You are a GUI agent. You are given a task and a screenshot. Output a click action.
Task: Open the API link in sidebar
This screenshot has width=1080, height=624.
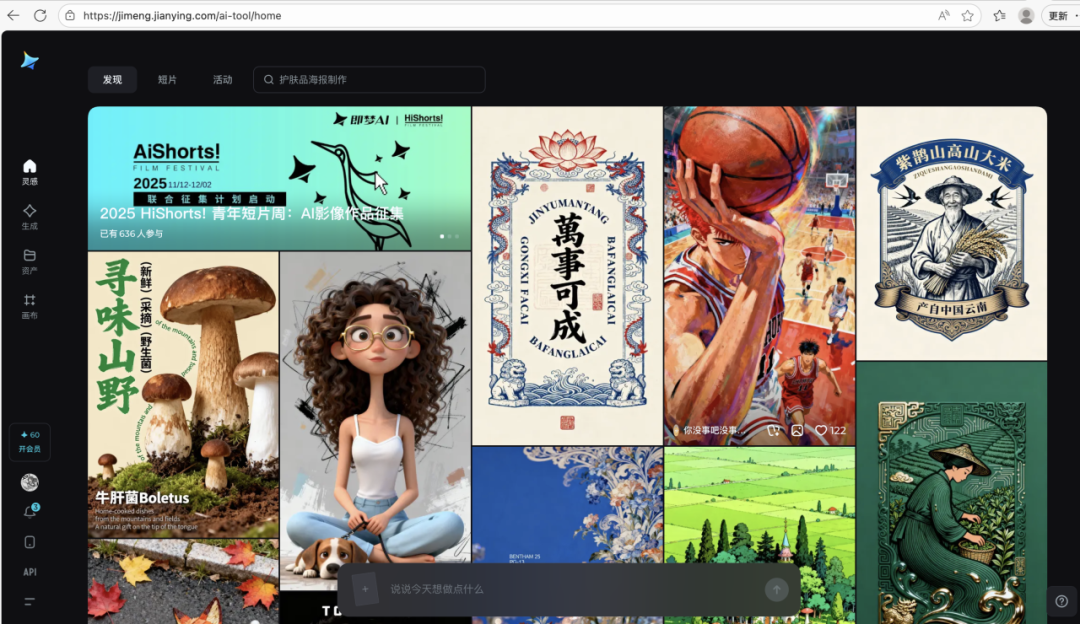[30, 572]
